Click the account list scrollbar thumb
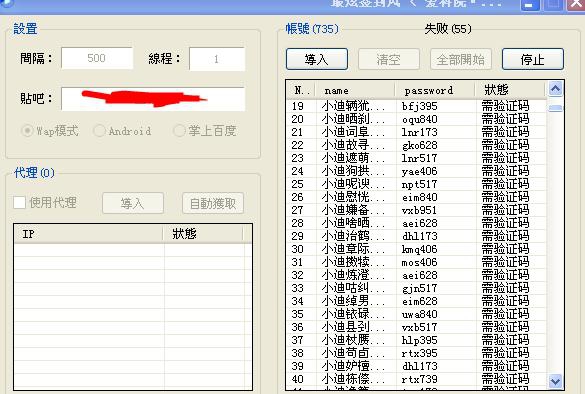 pyautogui.click(x=555, y=108)
